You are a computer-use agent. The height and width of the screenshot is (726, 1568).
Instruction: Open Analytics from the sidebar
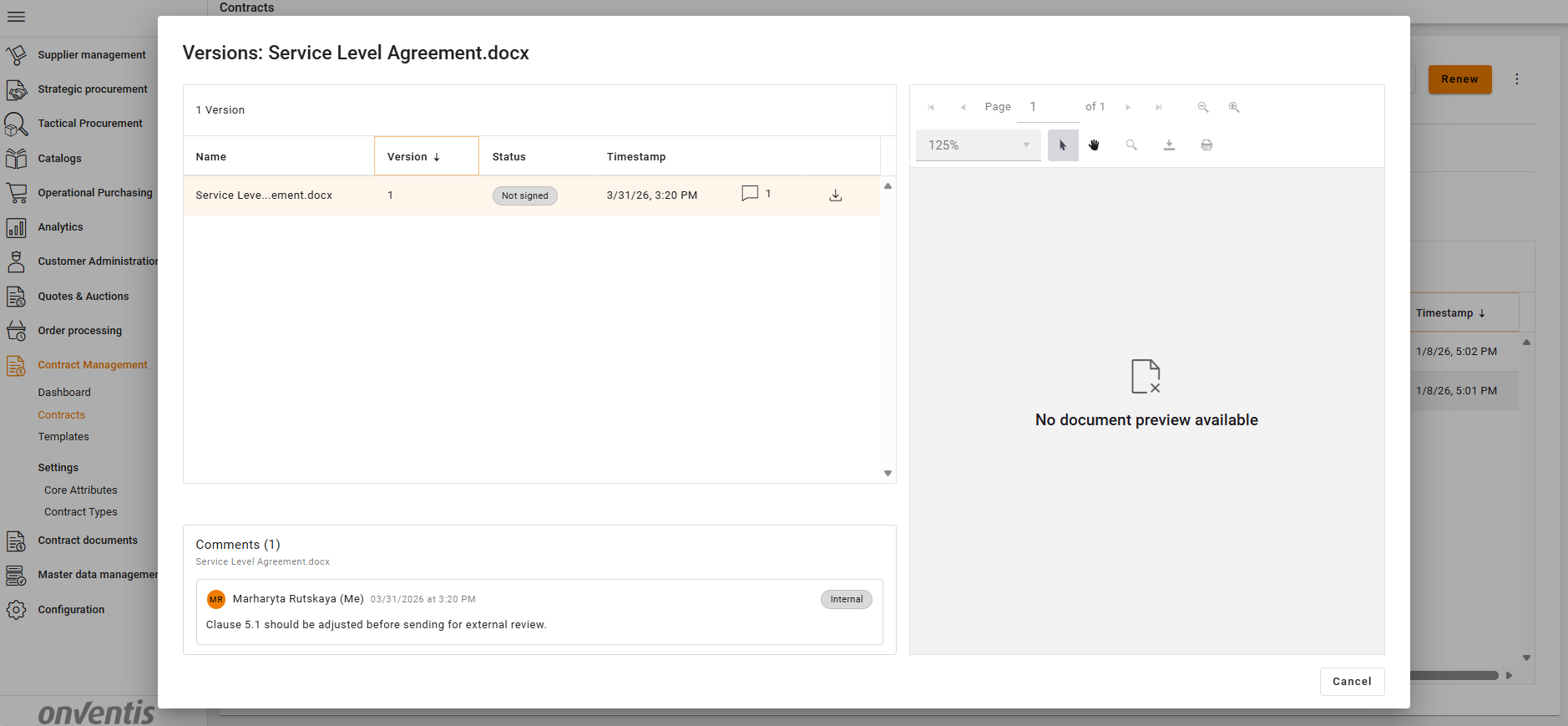60,227
